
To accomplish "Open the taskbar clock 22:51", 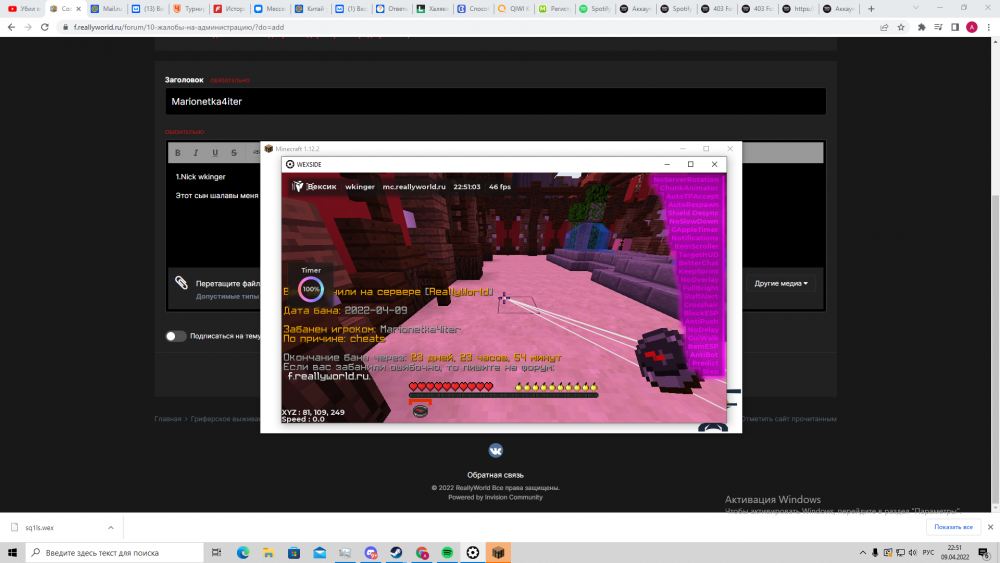I will [954, 553].
